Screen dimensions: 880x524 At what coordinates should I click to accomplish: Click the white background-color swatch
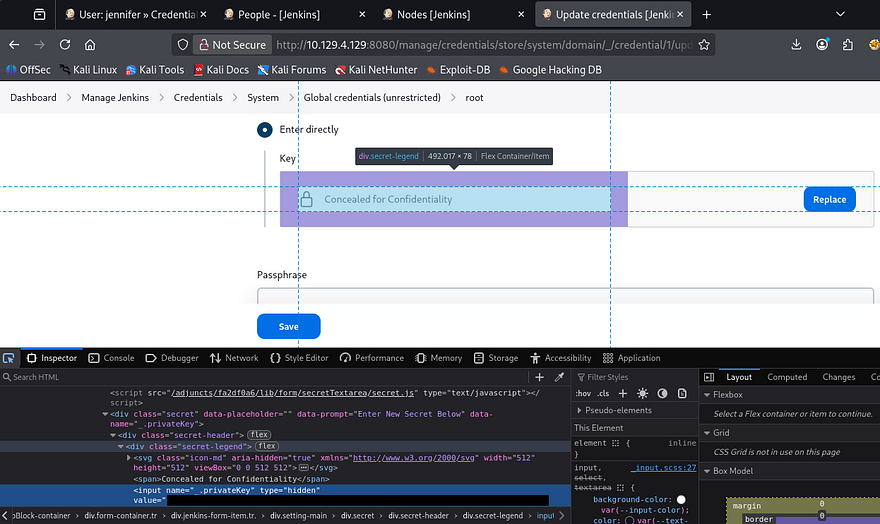point(681,499)
